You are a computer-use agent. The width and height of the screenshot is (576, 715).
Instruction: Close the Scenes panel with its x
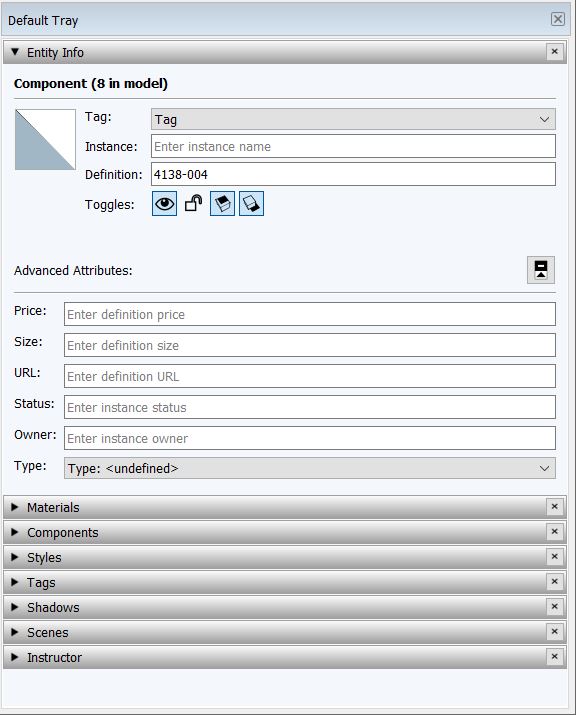pyautogui.click(x=555, y=632)
